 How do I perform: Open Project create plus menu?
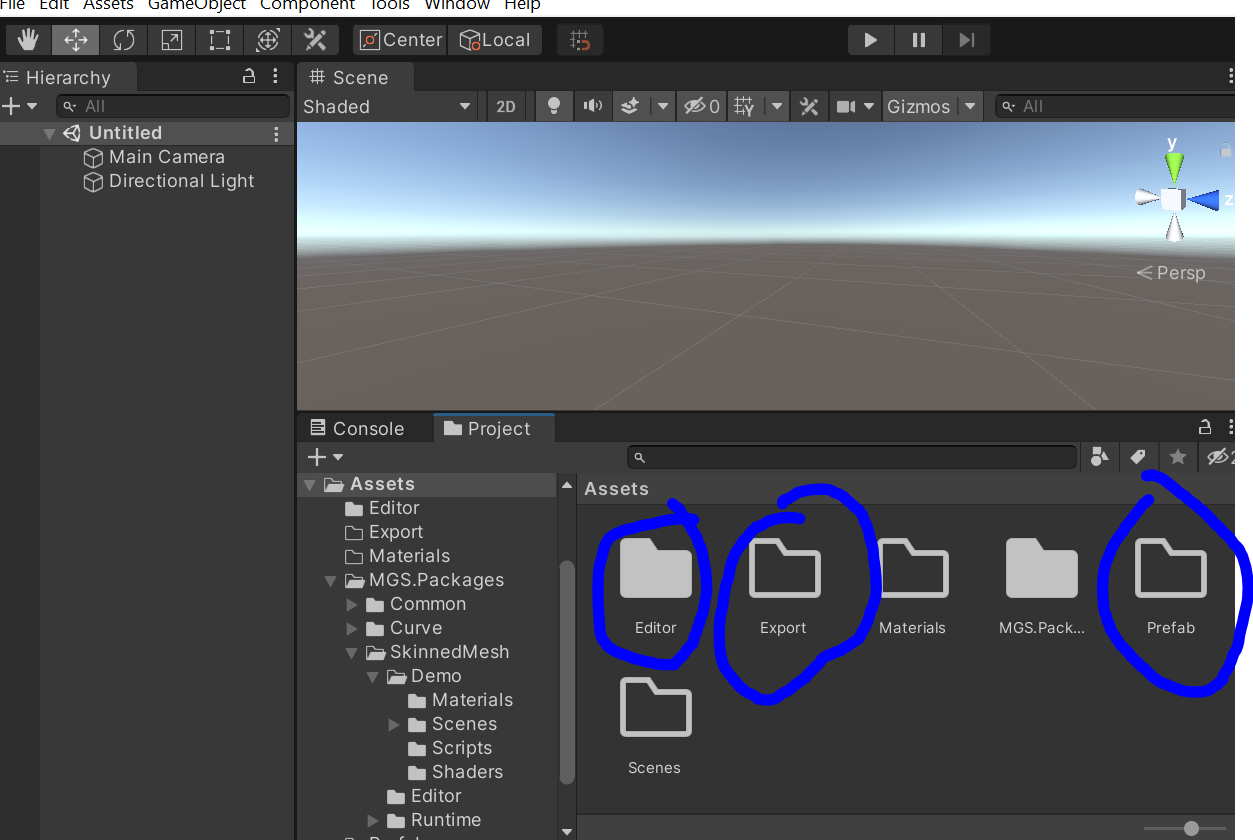coord(326,457)
